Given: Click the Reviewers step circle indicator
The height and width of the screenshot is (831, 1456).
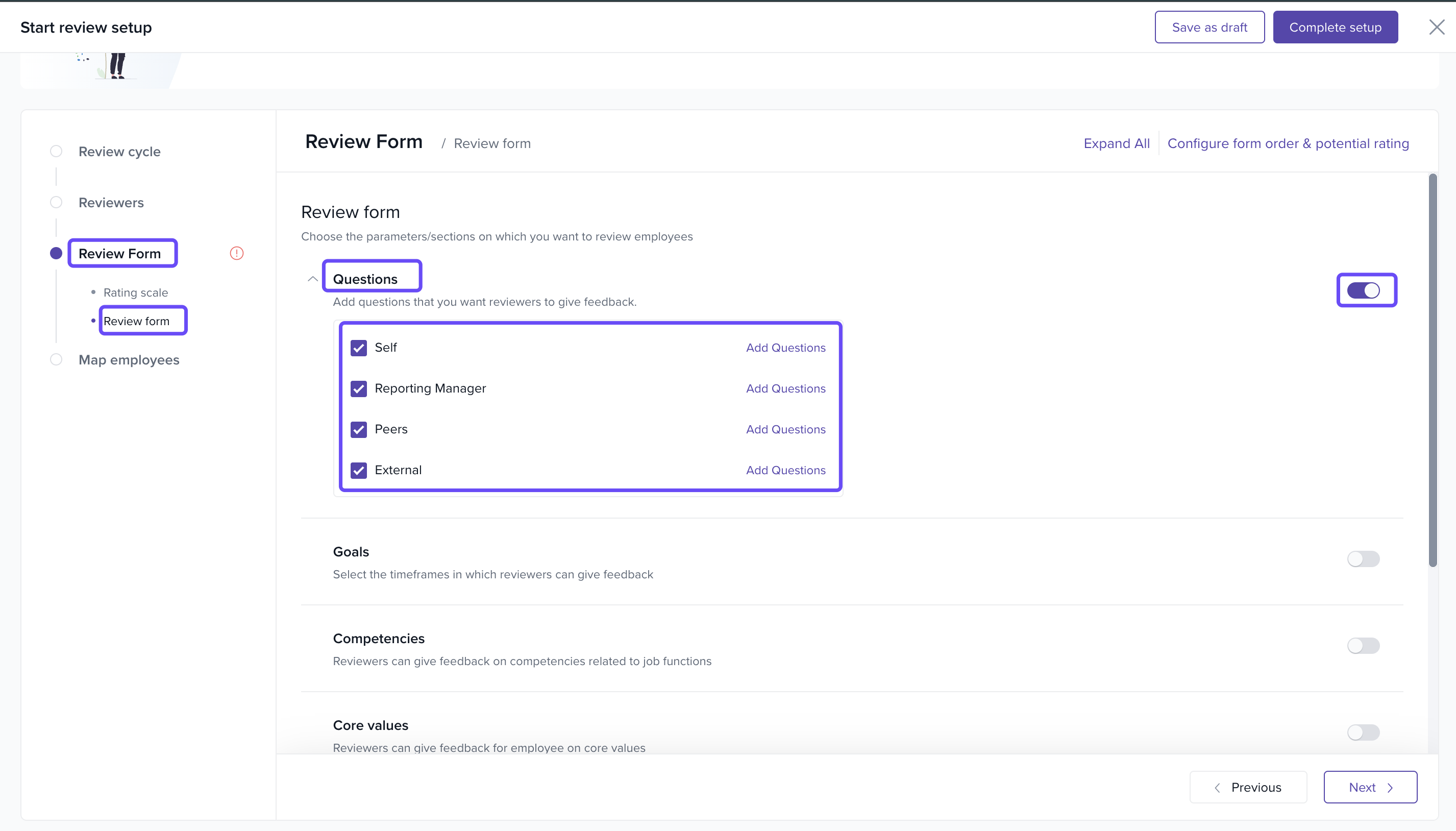Looking at the screenshot, I should pyautogui.click(x=56, y=202).
